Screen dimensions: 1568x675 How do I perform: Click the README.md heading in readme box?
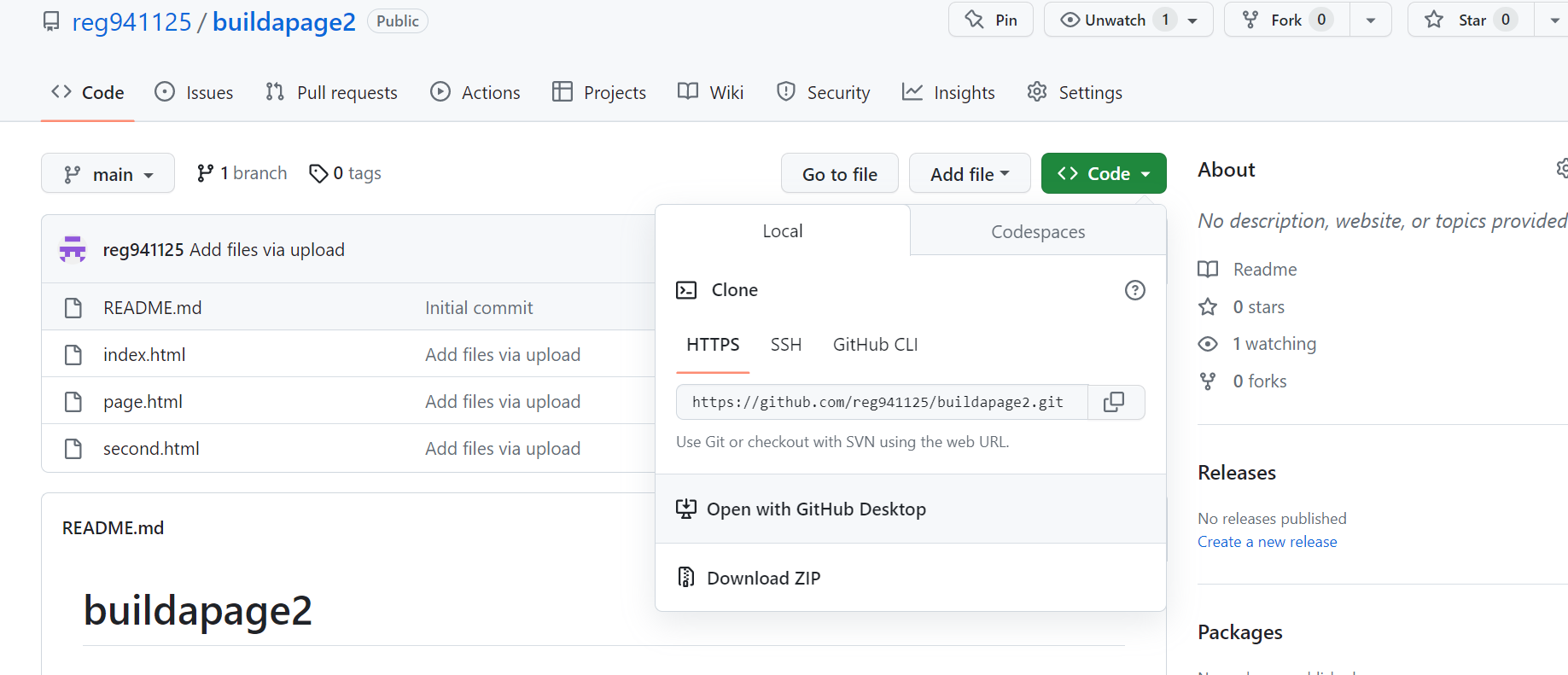click(x=113, y=528)
